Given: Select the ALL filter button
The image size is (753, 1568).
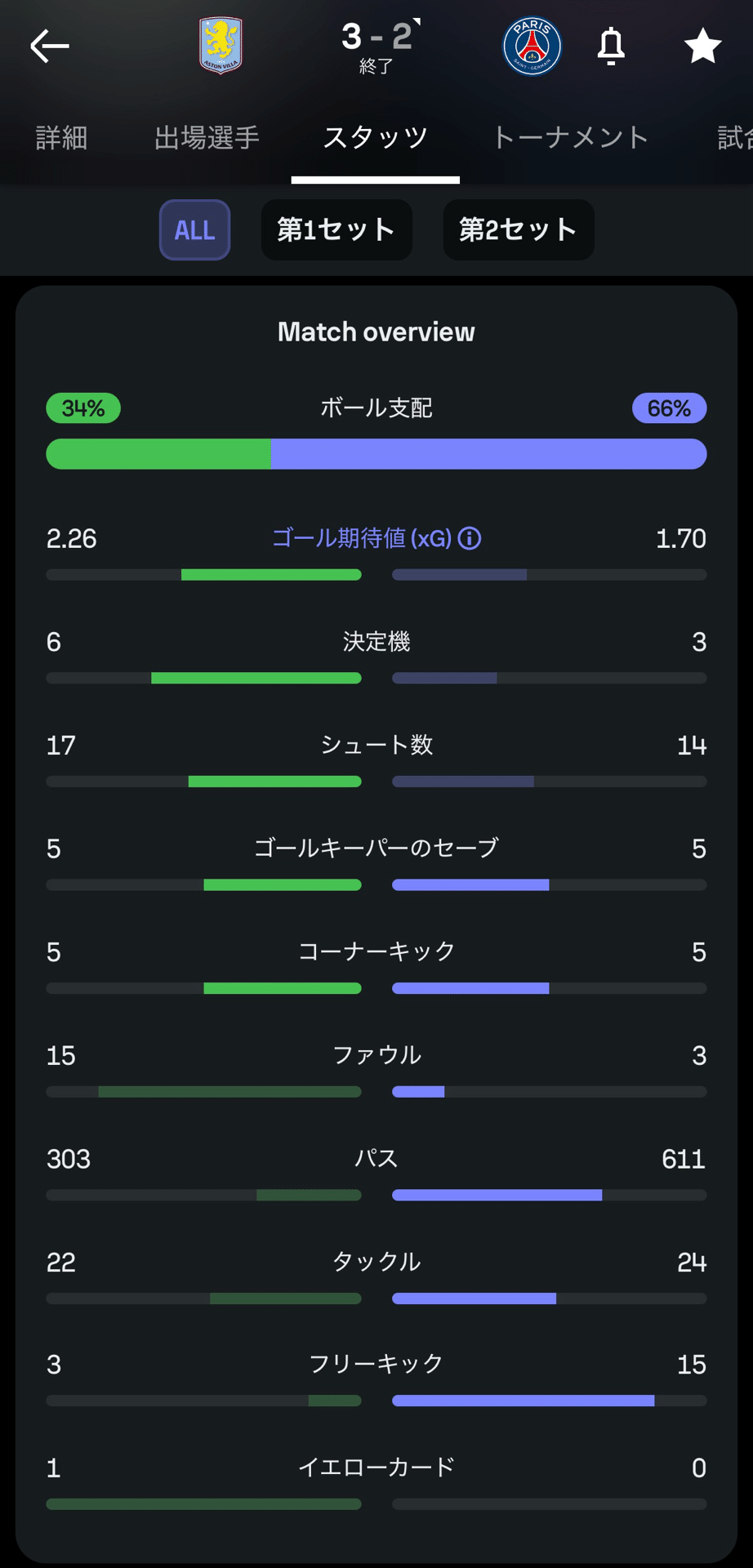Looking at the screenshot, I should (x=194, y=229).
